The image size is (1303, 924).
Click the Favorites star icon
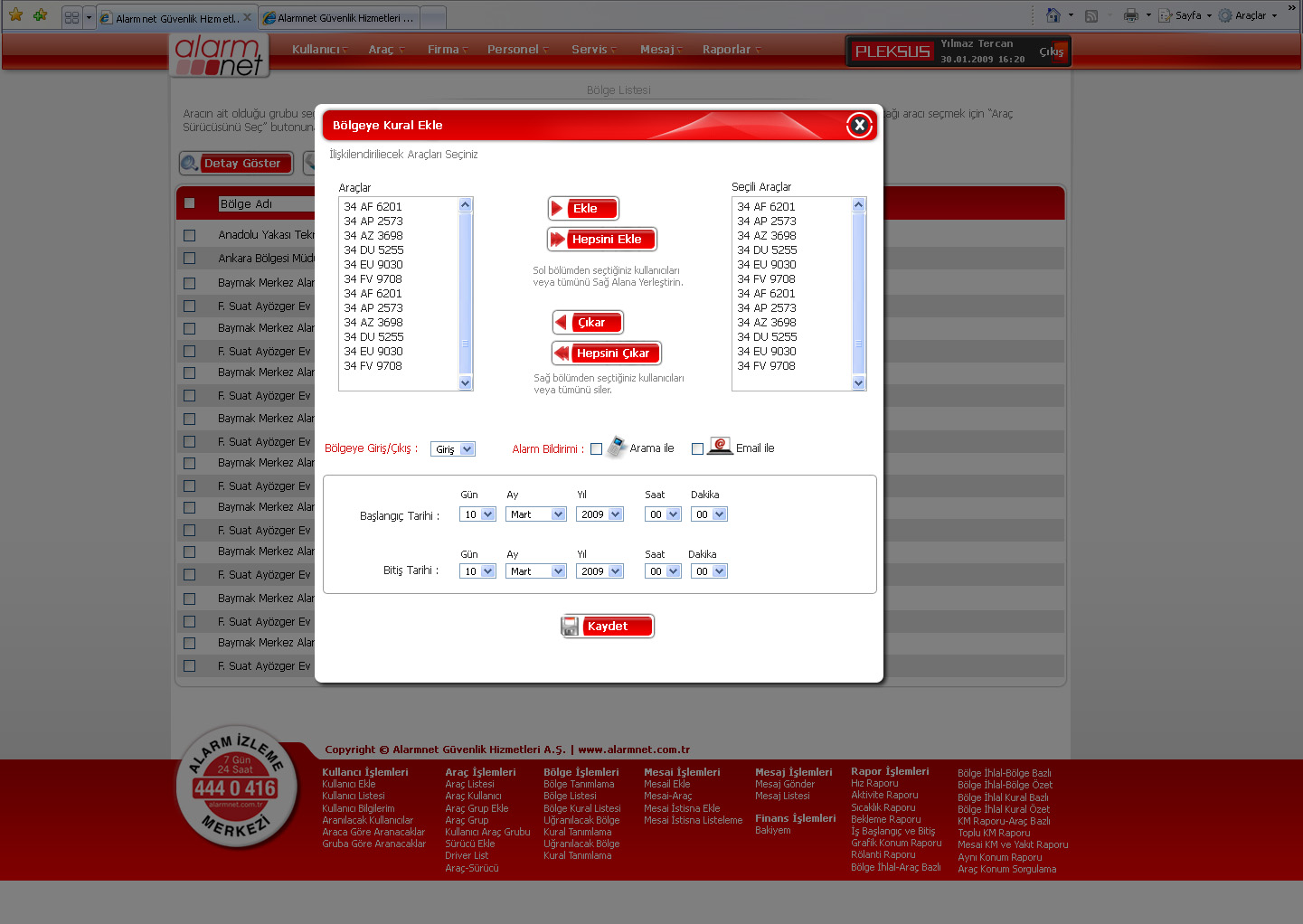pyautogui.click(x=15, y=14)
